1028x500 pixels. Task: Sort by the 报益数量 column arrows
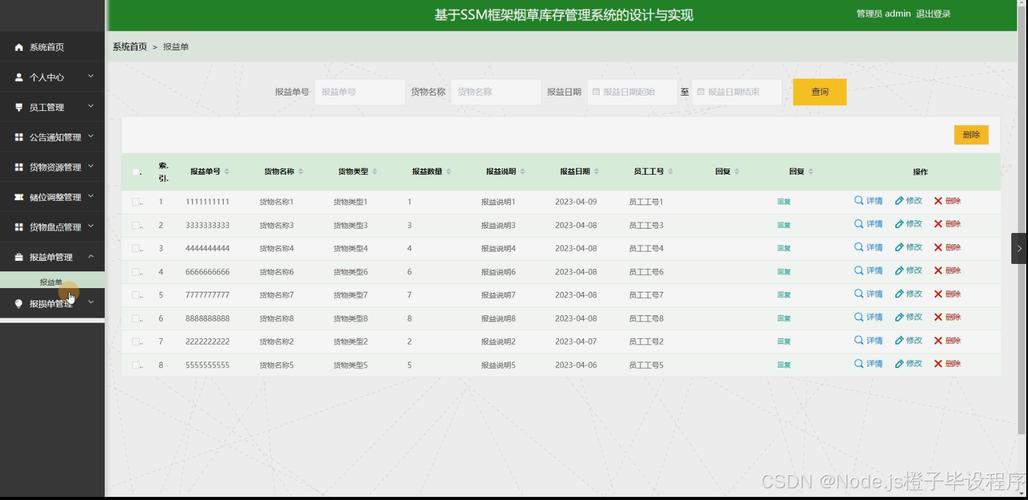point(448,172)
